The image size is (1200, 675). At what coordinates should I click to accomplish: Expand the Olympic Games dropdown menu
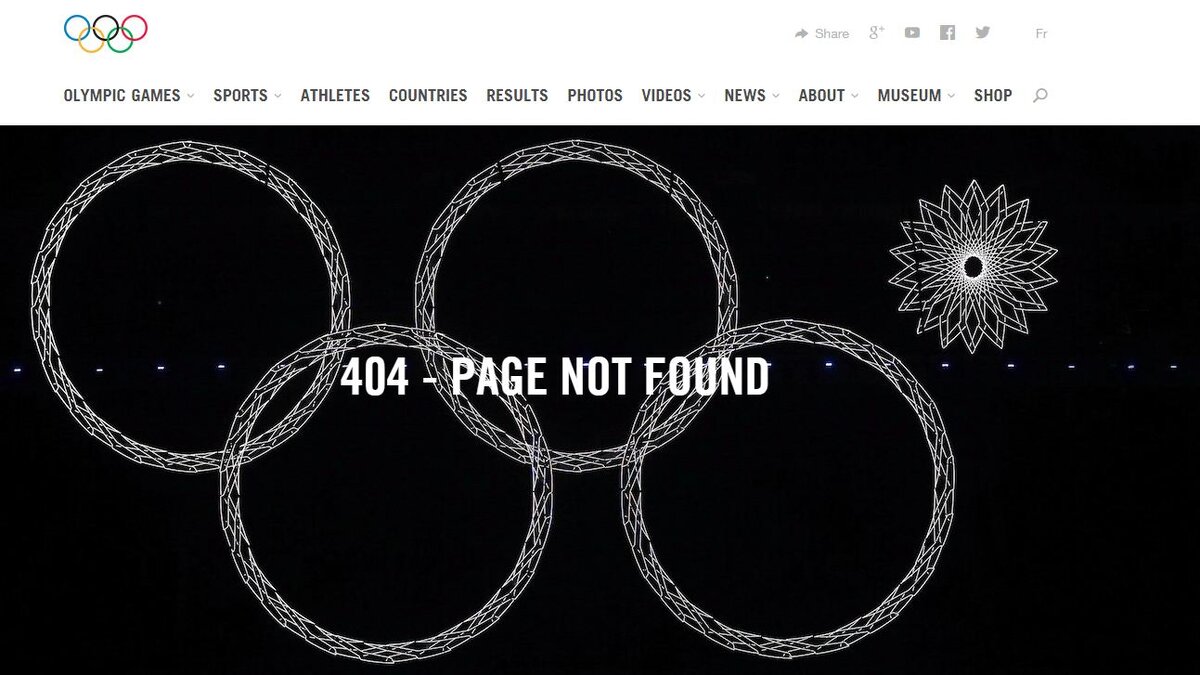click(x=129, y=96)
